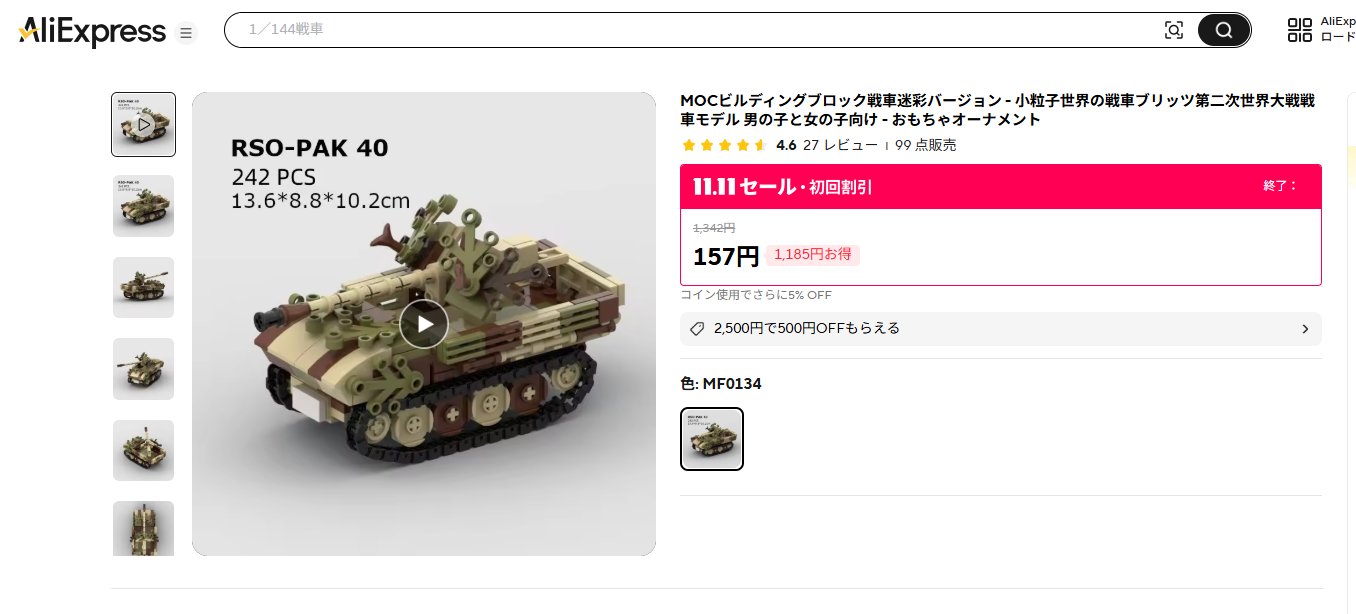Open the 27 レビュー reviews link
The height and width of the screenshot is (614, 1356).
pyautogui.click(x=840, y=145)
